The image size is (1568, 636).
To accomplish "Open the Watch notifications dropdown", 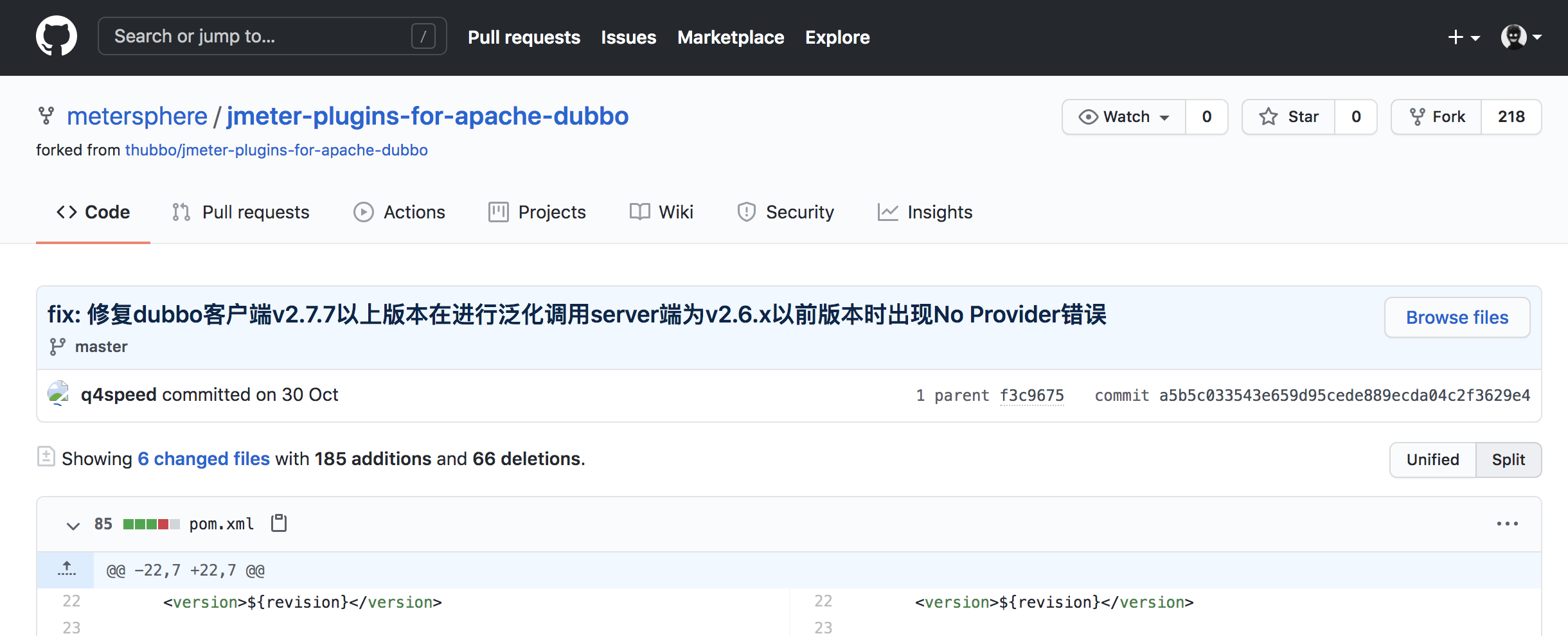I will [x=1124, y=117].
